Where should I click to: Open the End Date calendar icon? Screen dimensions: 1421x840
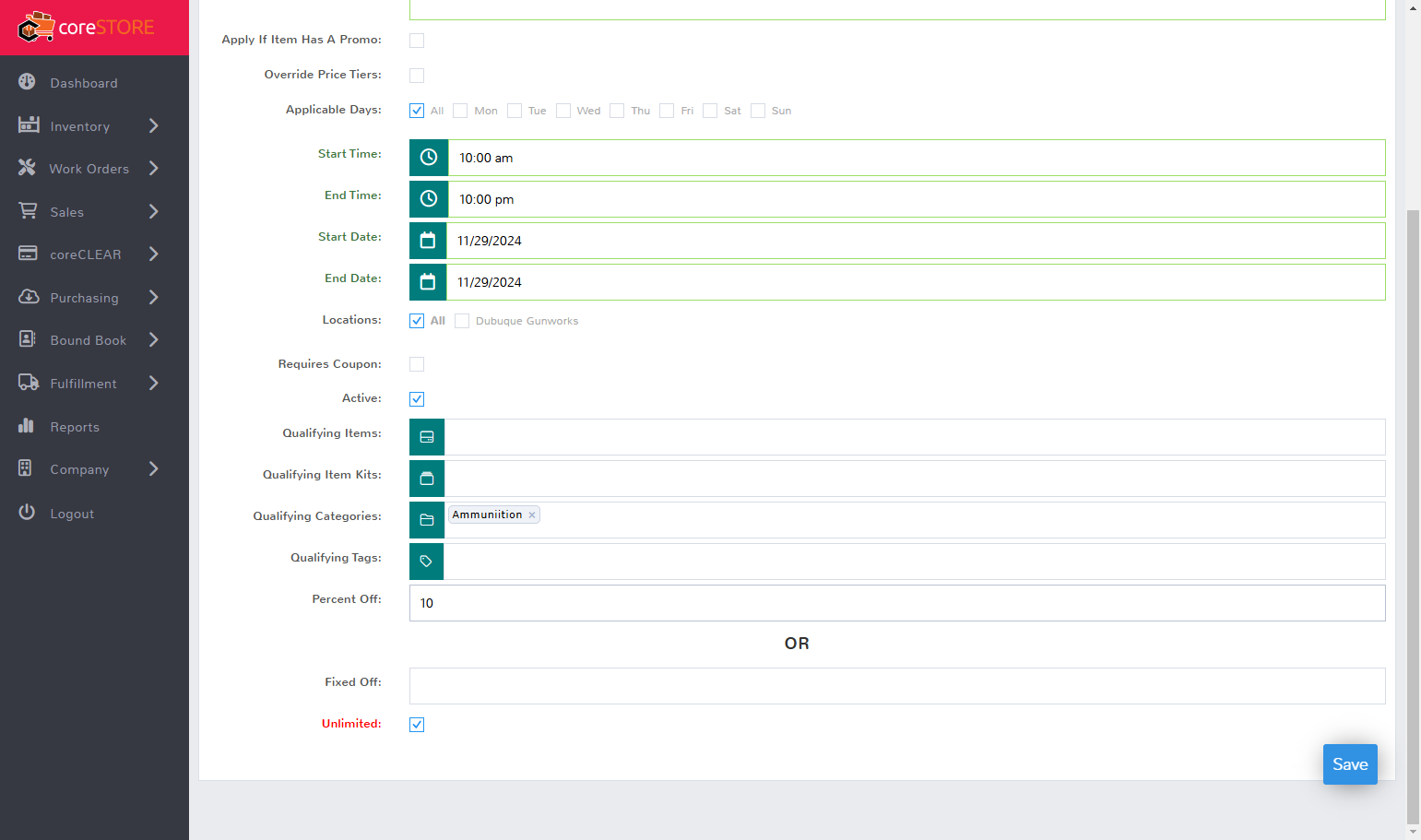pyautogui.click(x=428, y=282)
